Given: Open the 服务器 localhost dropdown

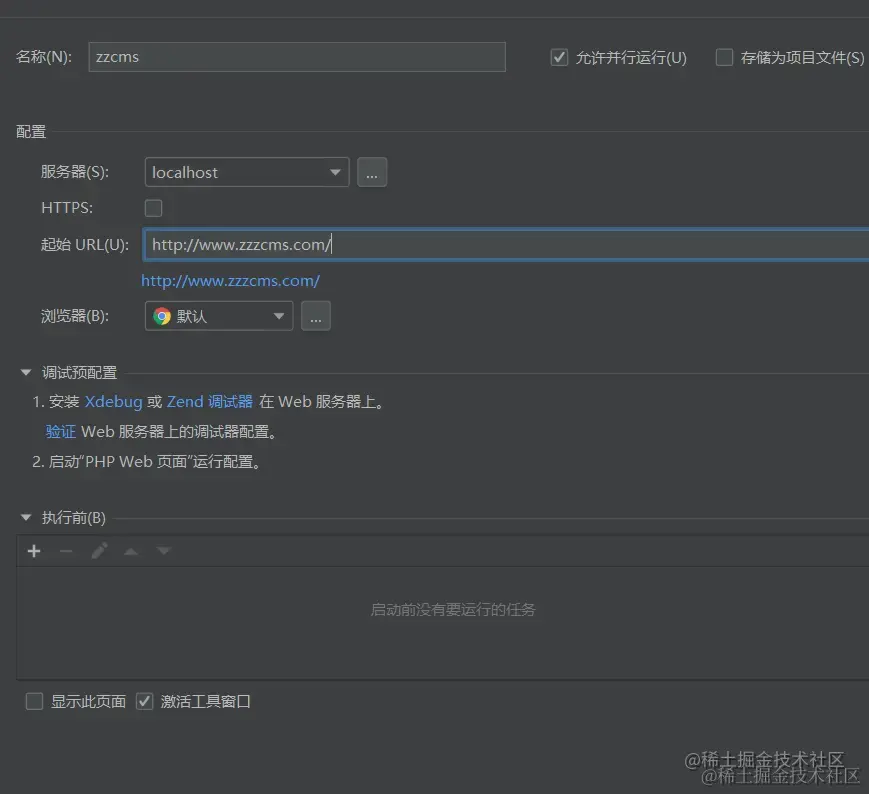Looking at the screenshot, I should pos(247,172).
